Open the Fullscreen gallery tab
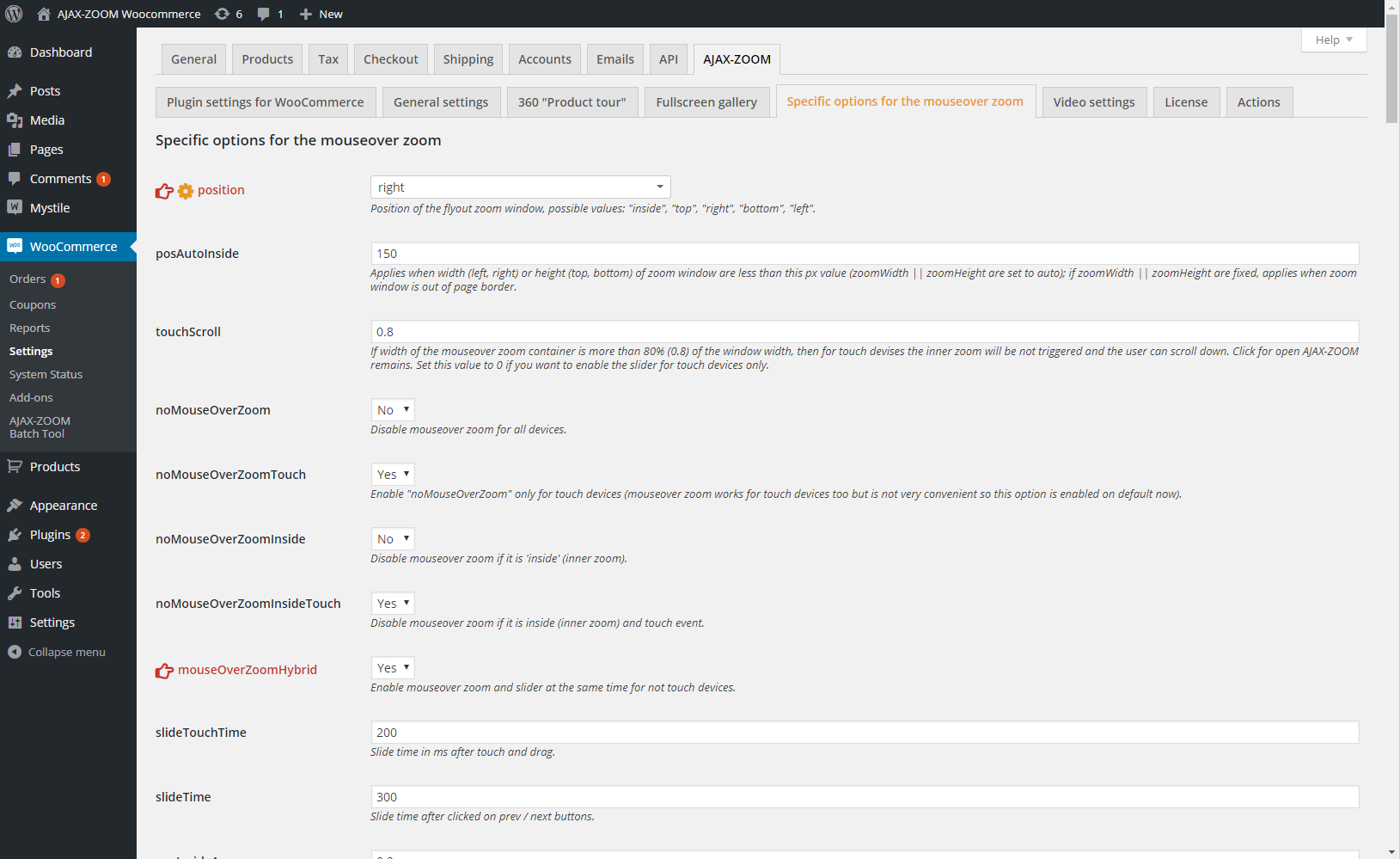1400x859 pixels. [706, 102]
